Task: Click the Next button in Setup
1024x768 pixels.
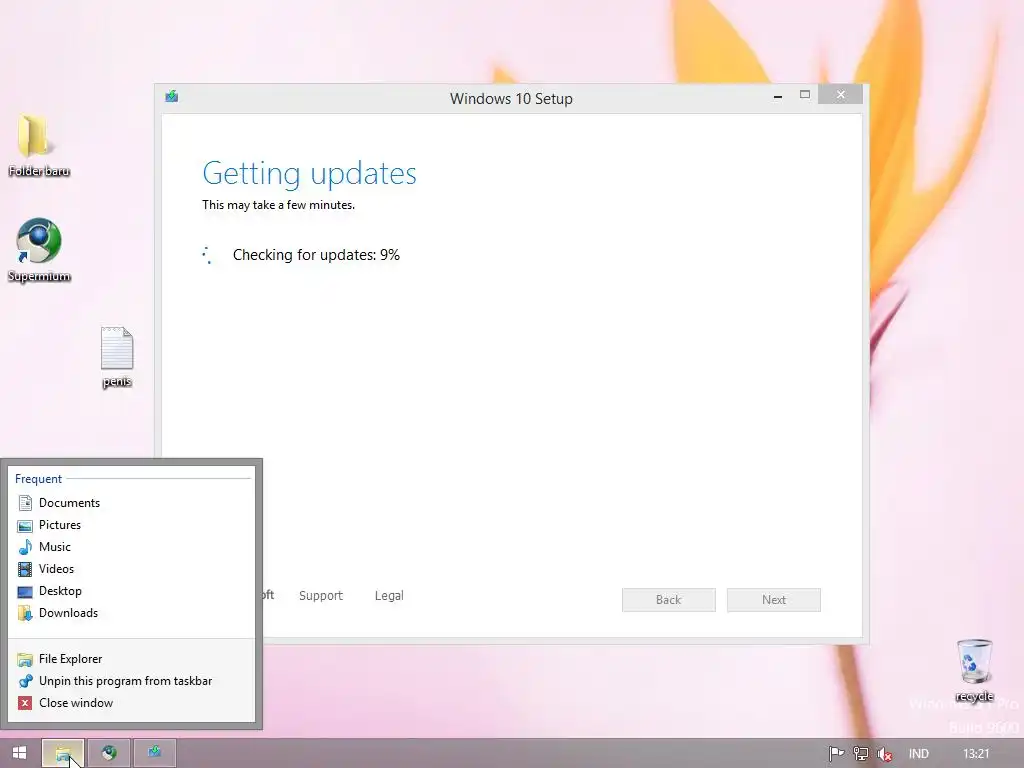Action: [x=774, y=600]
